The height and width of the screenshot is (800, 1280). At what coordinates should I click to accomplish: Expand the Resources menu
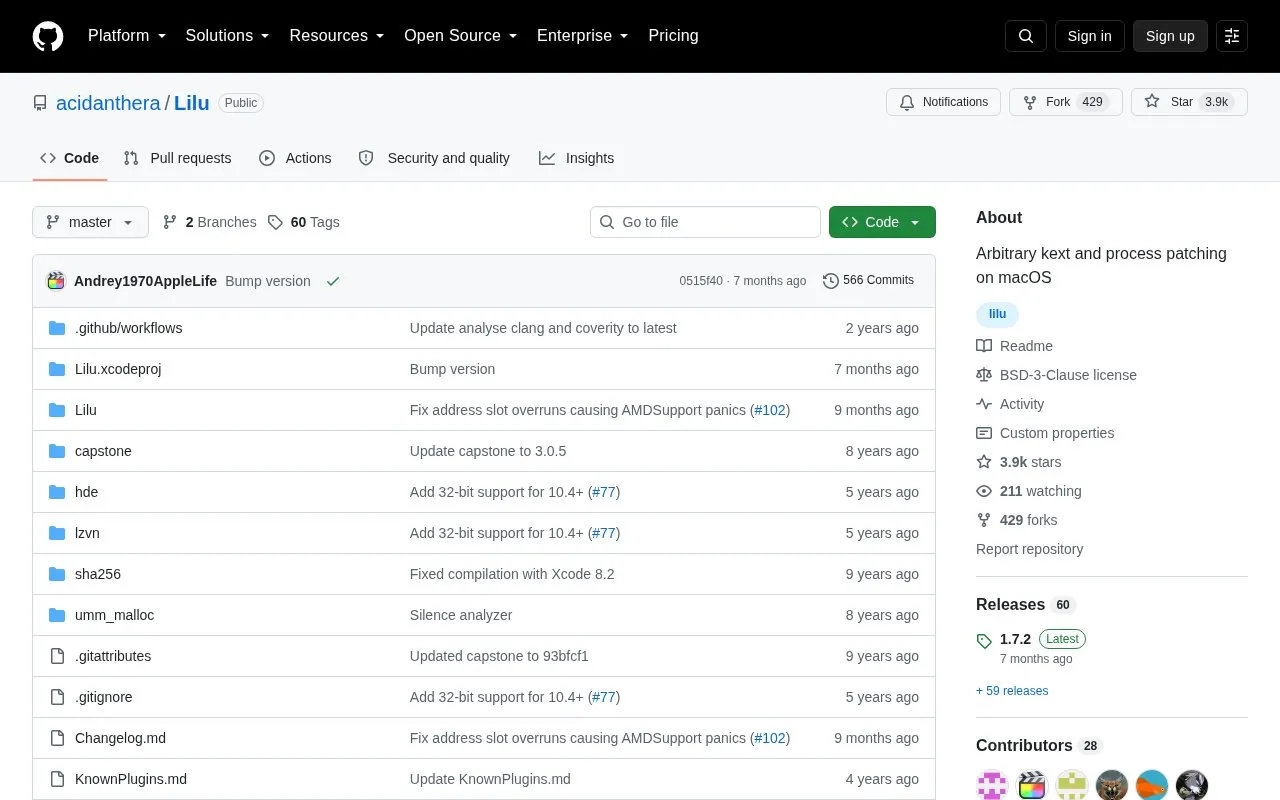pos(337,36)
